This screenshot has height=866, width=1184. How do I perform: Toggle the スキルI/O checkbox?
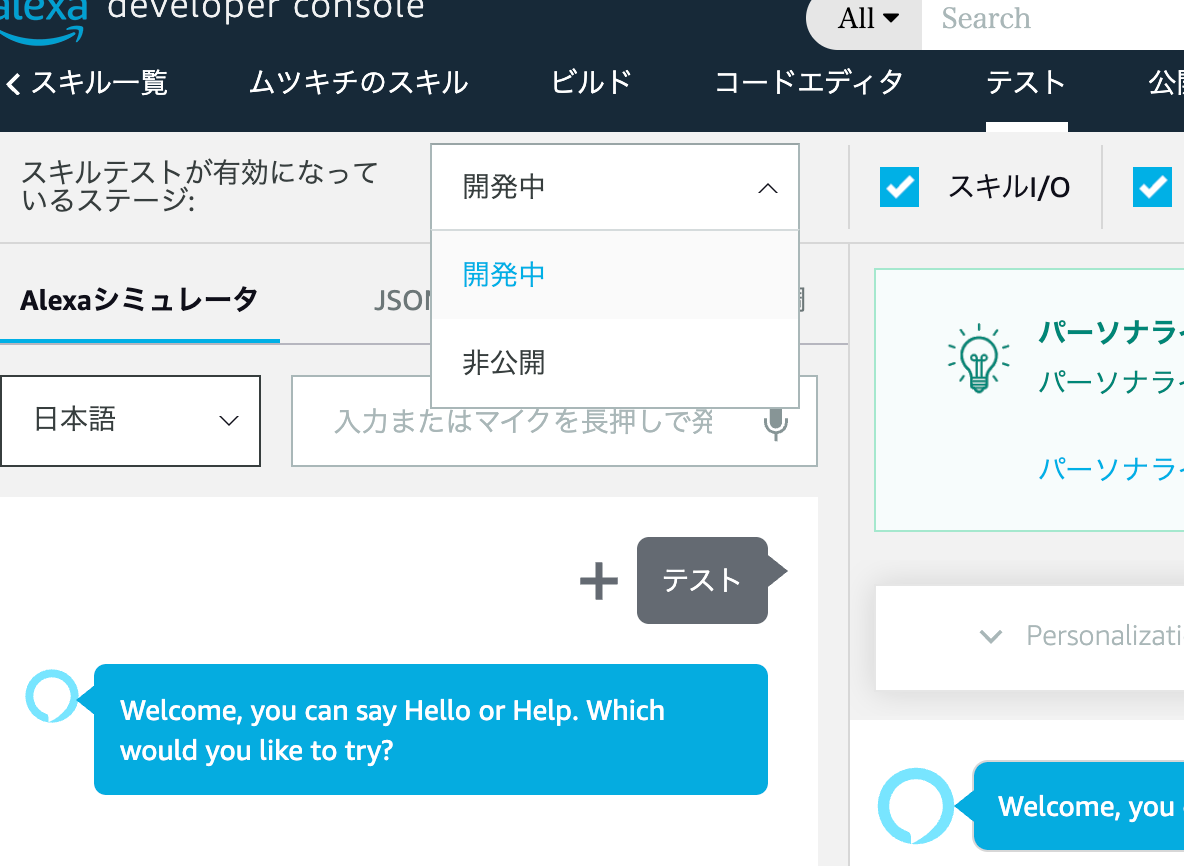pos(899,187)
